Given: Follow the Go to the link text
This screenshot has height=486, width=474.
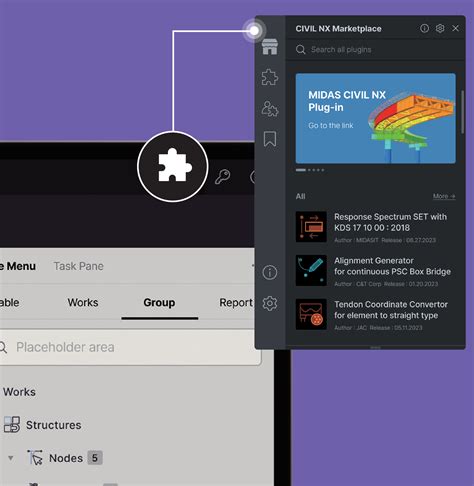Looking at the screenshot, I should [x=331, y=126].
